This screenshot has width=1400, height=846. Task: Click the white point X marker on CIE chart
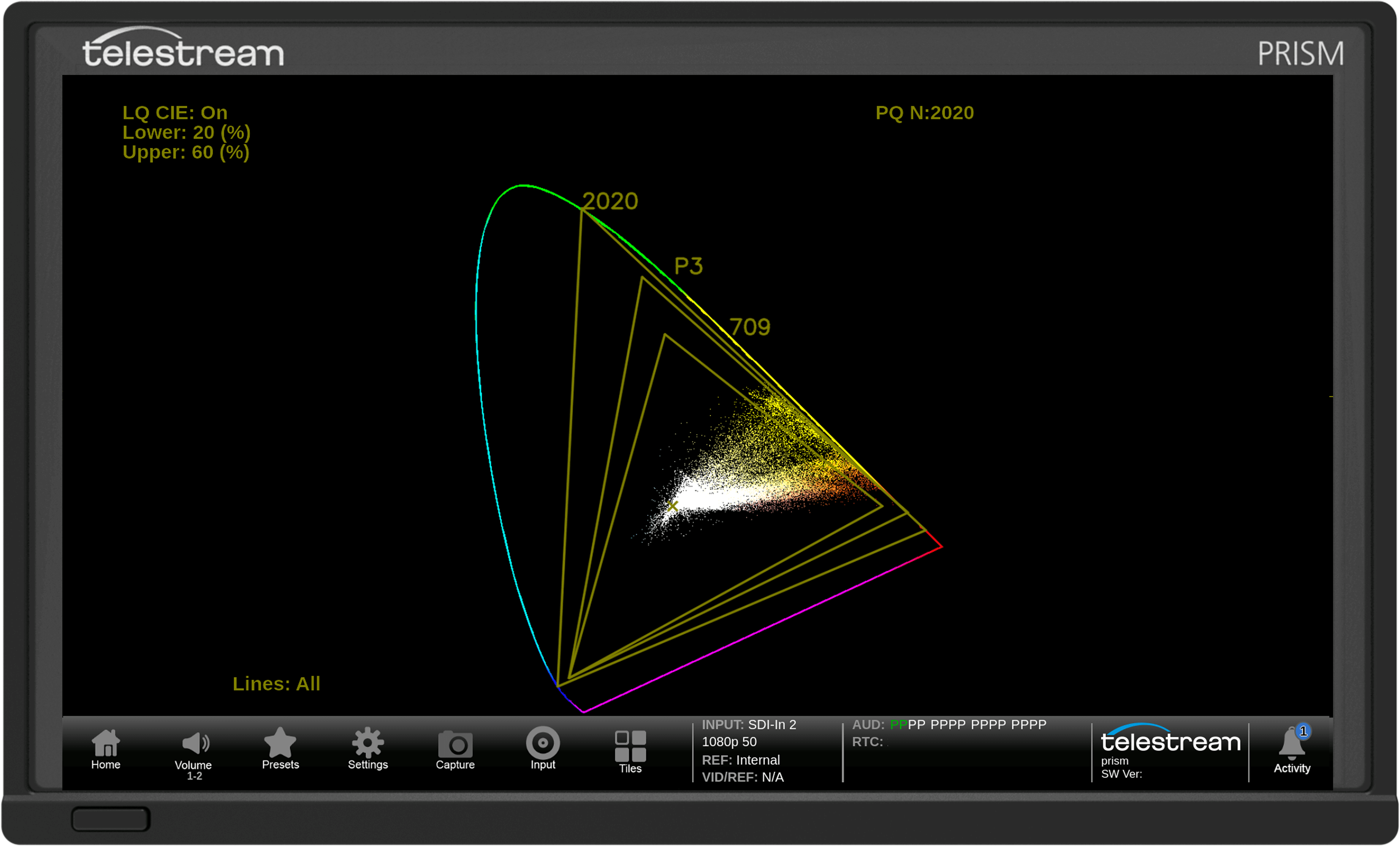[x=672, y=505]
